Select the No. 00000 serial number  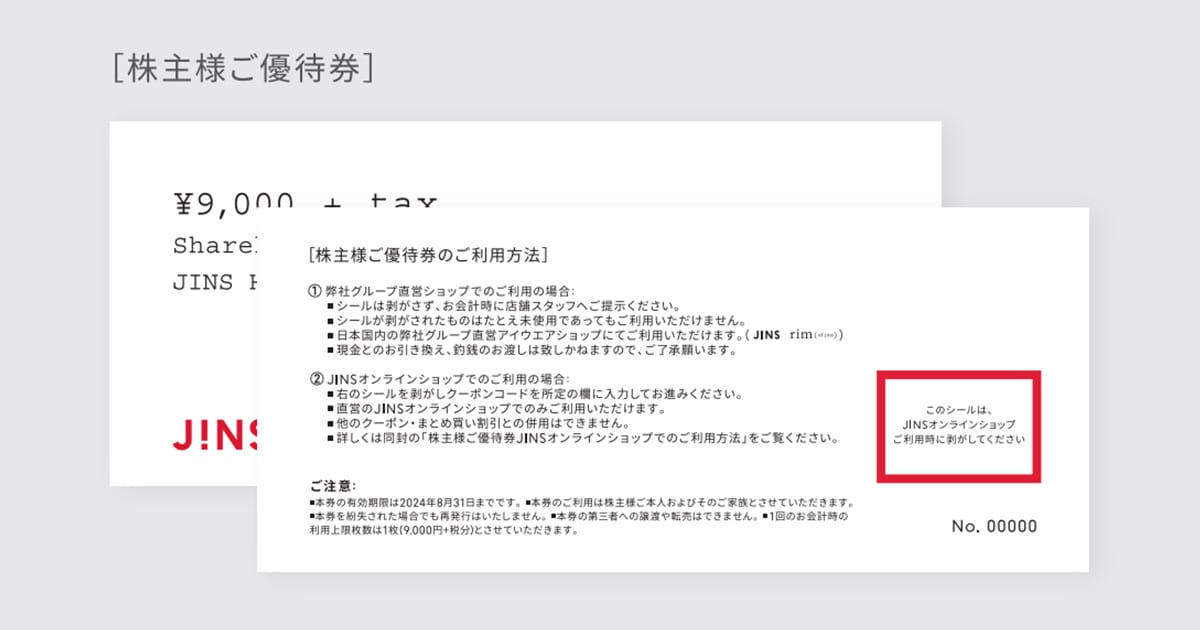[x=994, y=526]
